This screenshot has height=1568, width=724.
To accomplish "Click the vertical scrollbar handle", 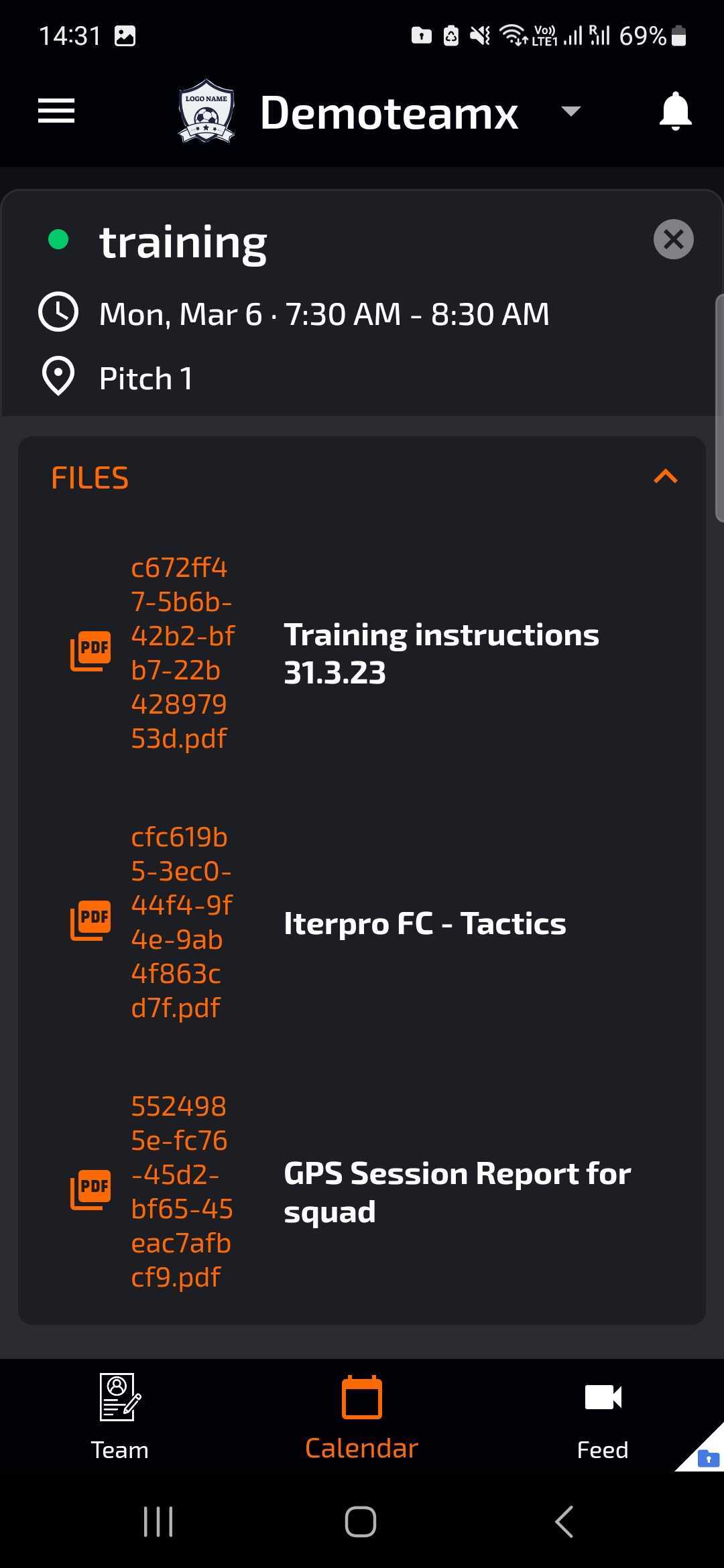I will (719, 407).
